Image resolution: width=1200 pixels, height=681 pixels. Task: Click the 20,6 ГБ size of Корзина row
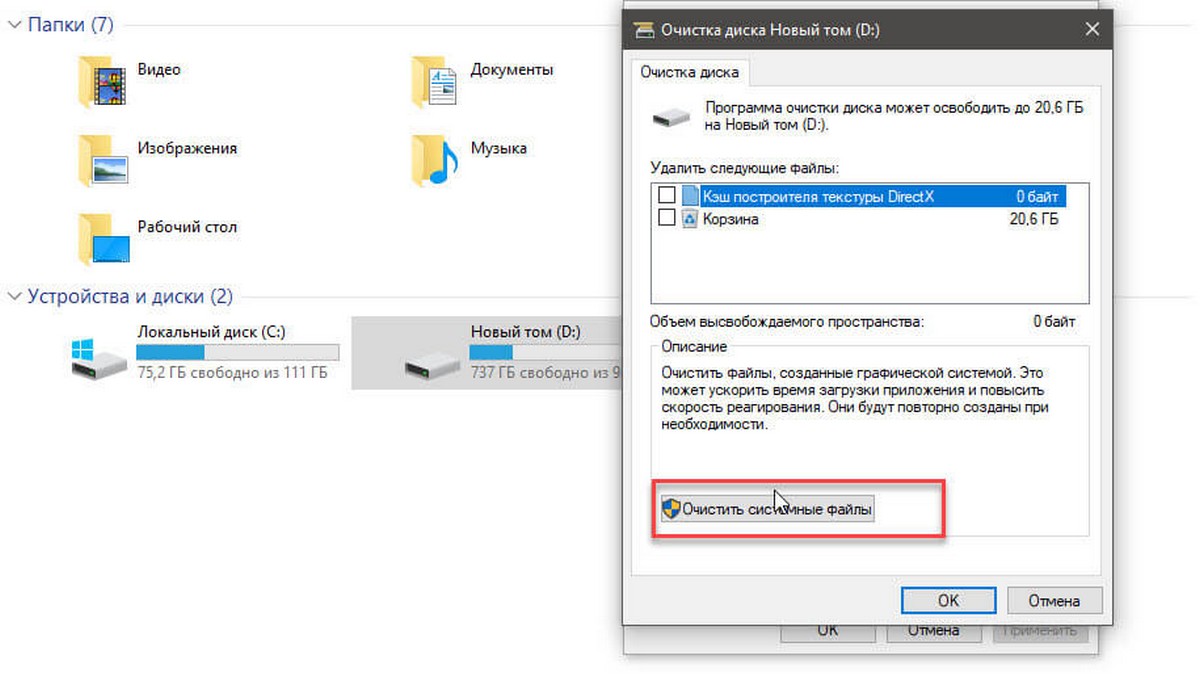point(1033,219)
